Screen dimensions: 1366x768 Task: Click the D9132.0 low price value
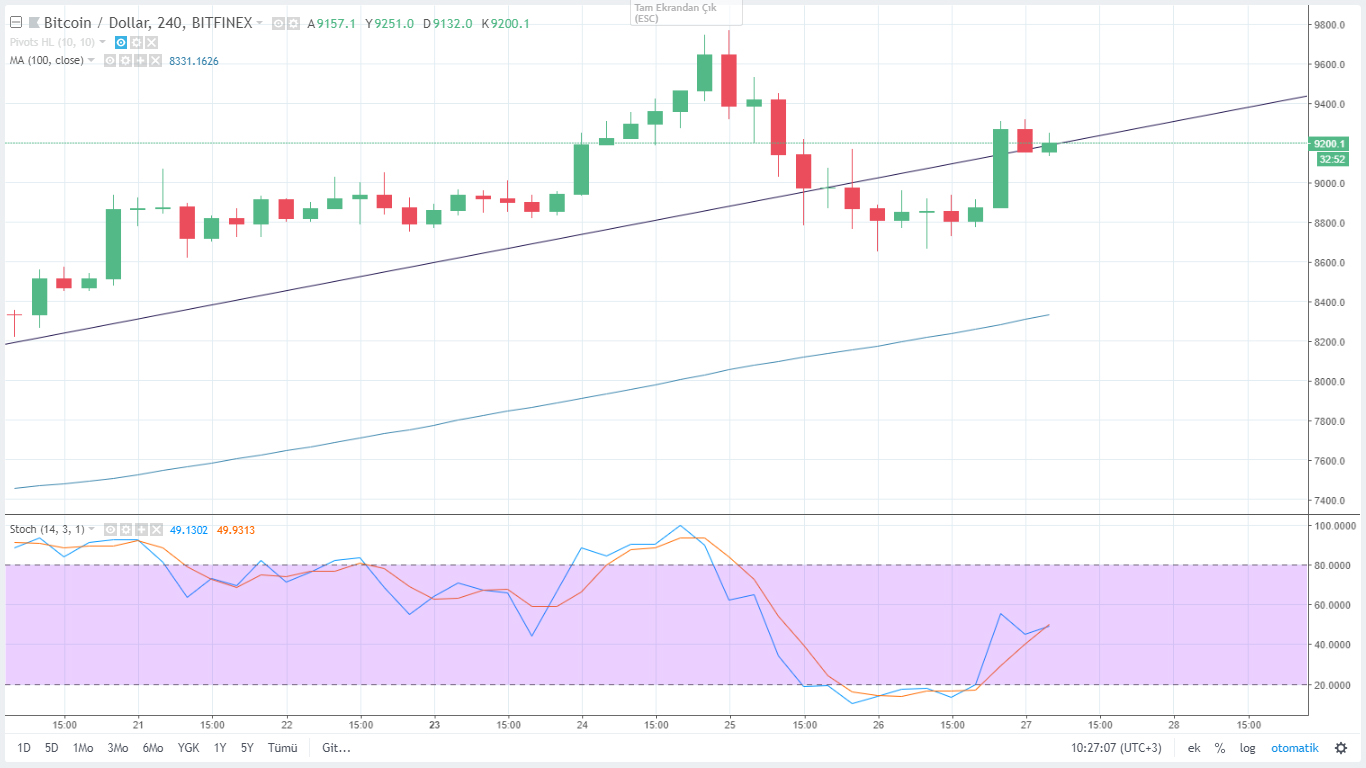[448, 23]
